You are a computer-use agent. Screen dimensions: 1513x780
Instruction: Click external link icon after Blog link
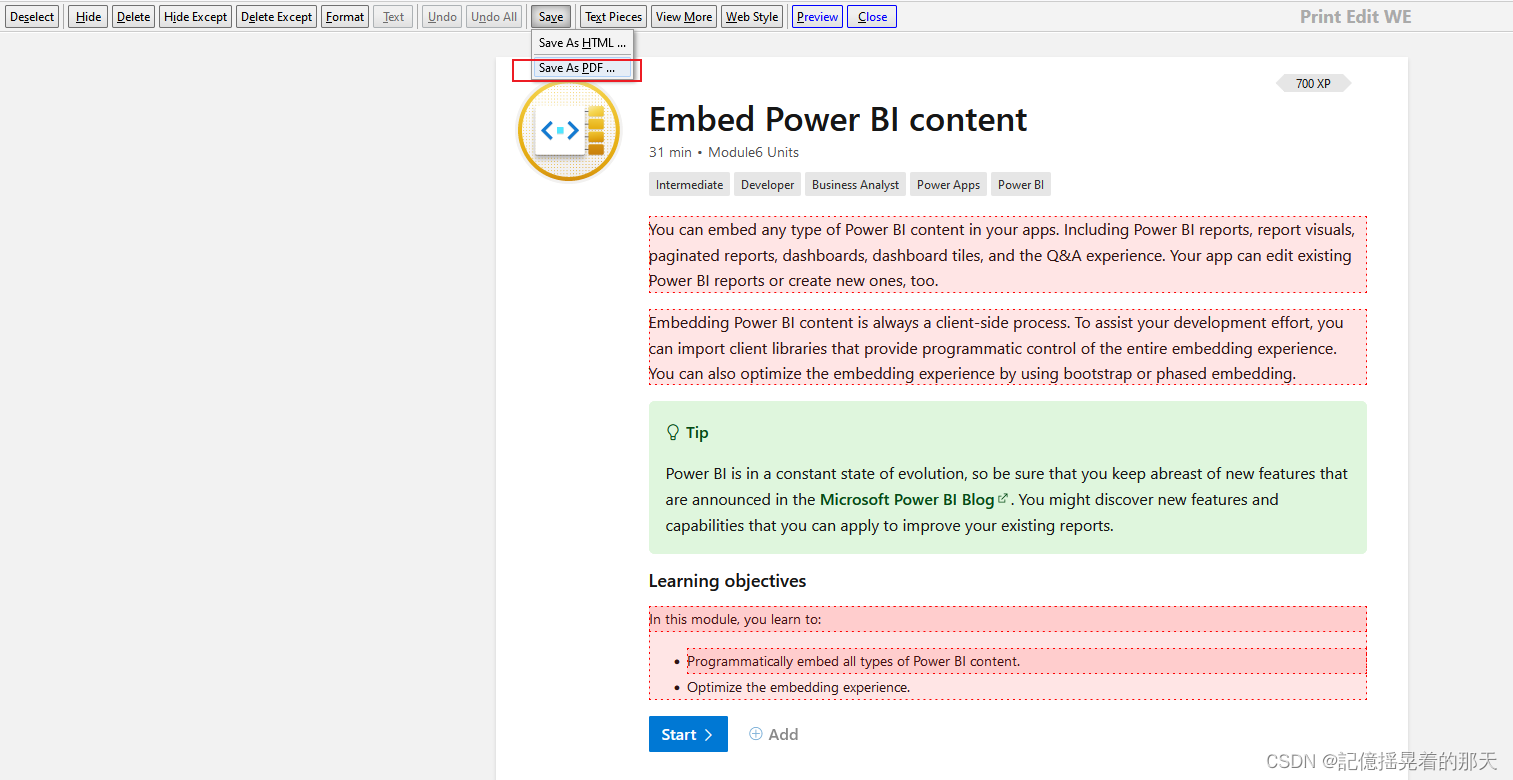click(1003, 498)
